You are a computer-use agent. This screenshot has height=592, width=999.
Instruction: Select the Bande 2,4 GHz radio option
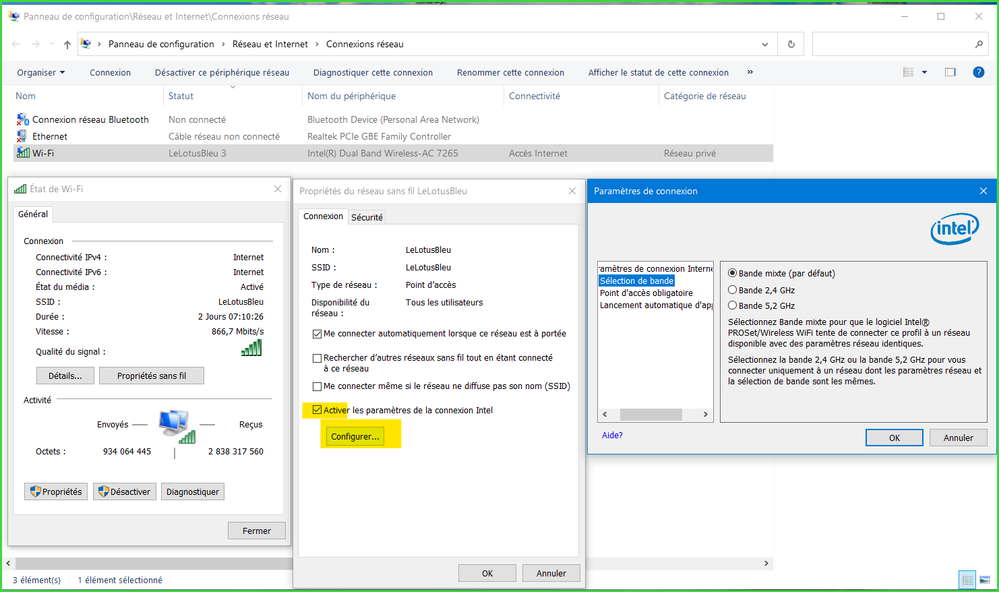click(733, 290)
